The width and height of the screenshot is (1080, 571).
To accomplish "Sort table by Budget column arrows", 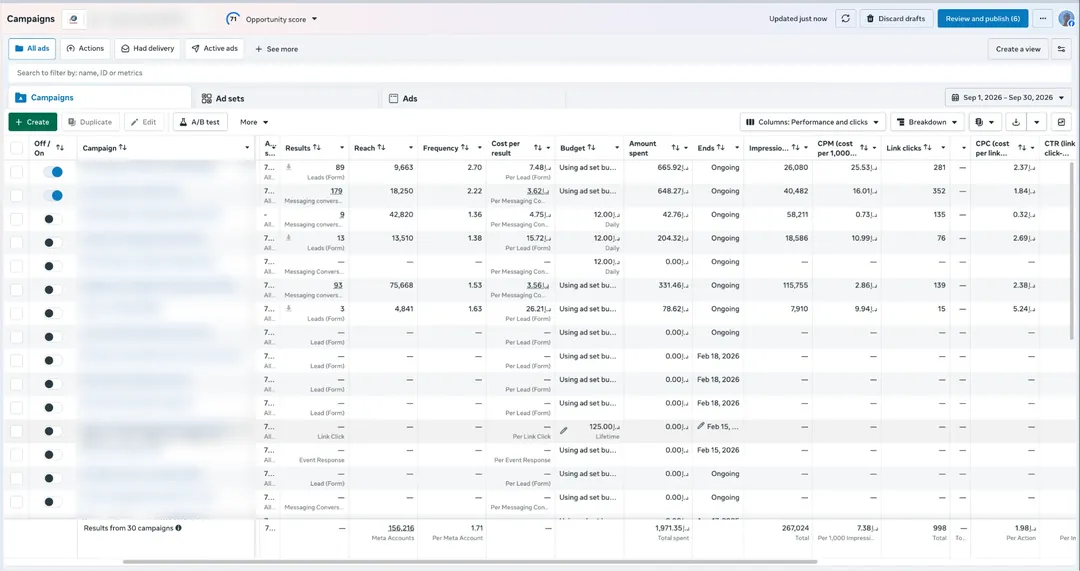I will pyautogui.click(x=591, y=147).
